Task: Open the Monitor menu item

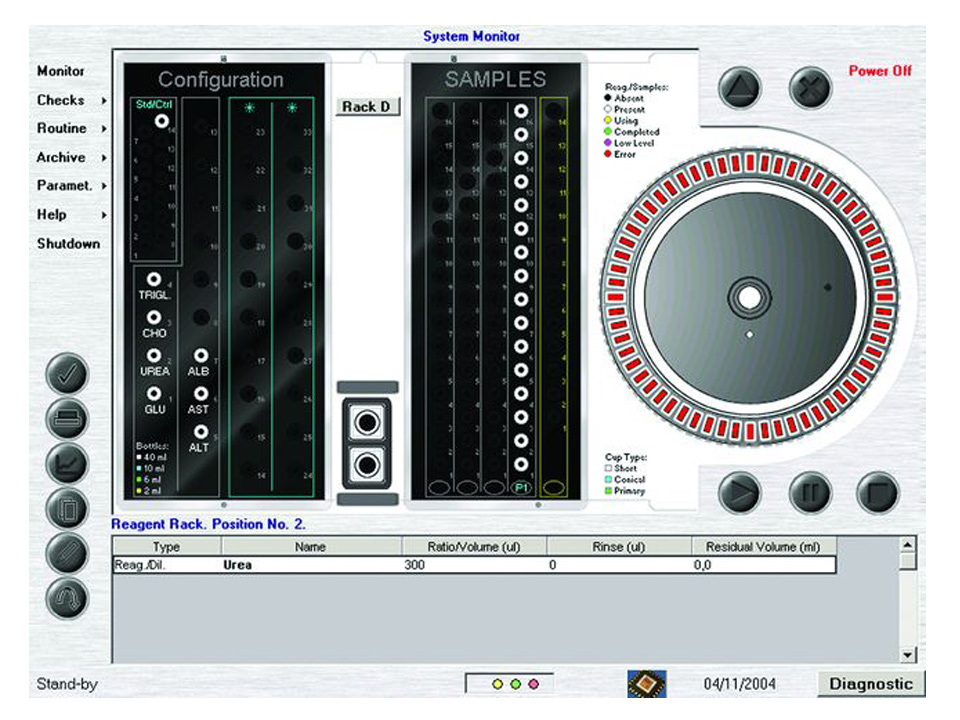Action: 61,71
